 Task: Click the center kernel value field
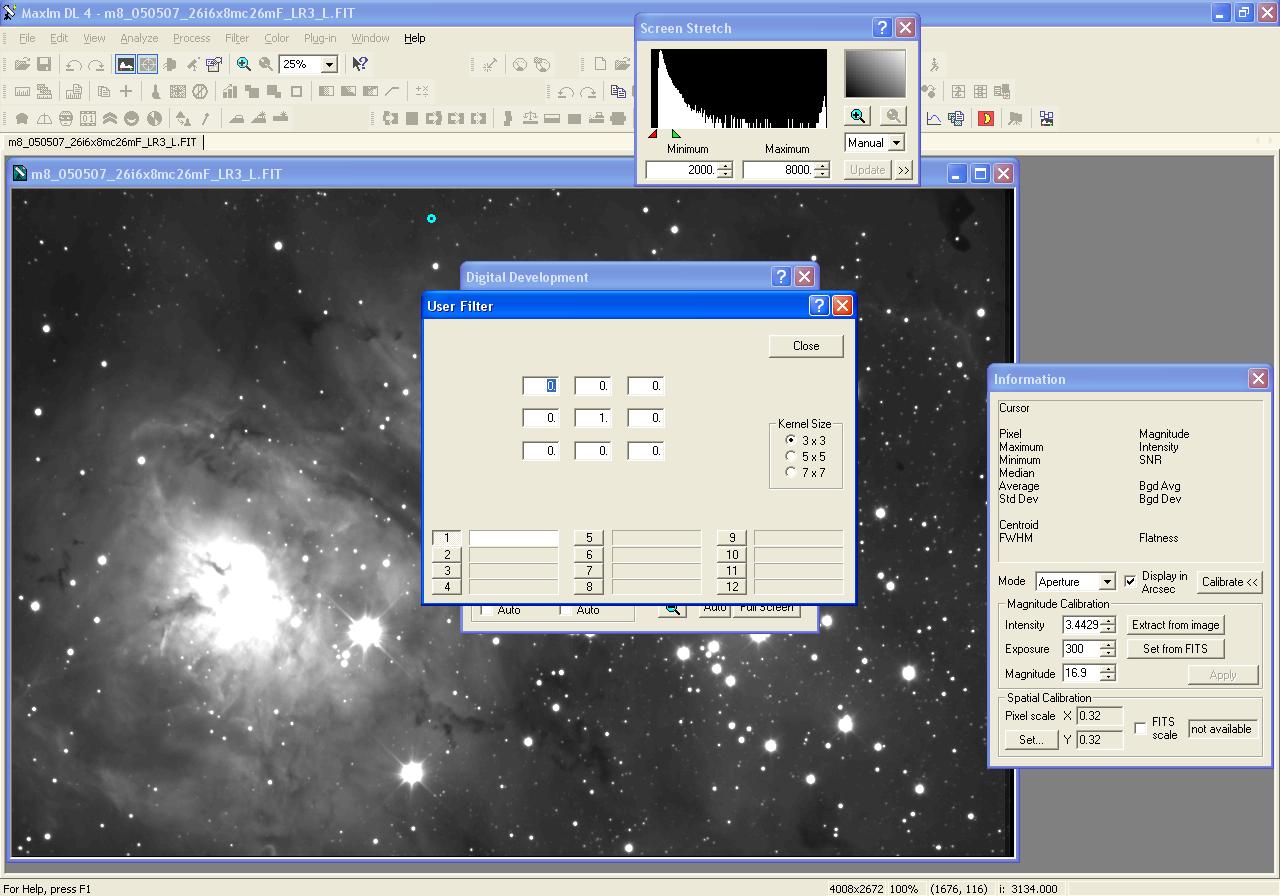coord(592,418)
